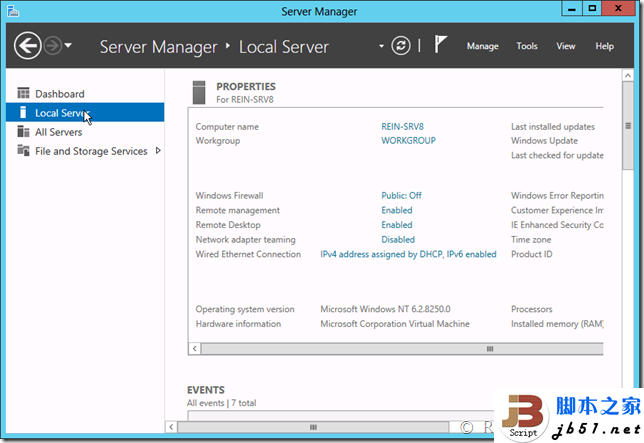Open the Tools menu

(x=527, y=46)
